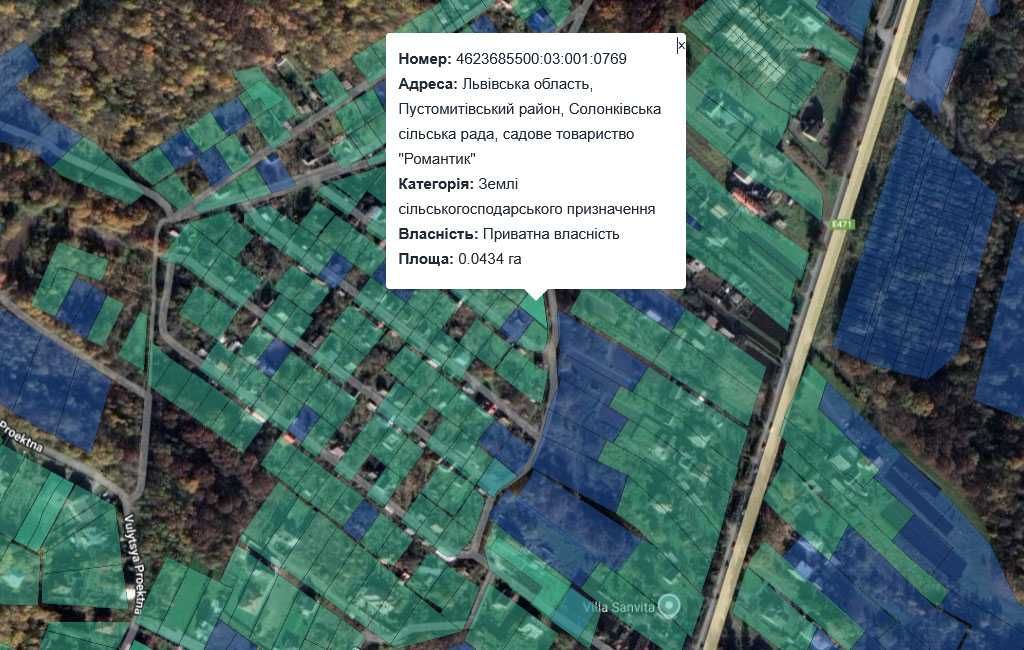The image size is (1024, 650).
Task: Click the "Адреса:" field label
Action: click(428, 84)
